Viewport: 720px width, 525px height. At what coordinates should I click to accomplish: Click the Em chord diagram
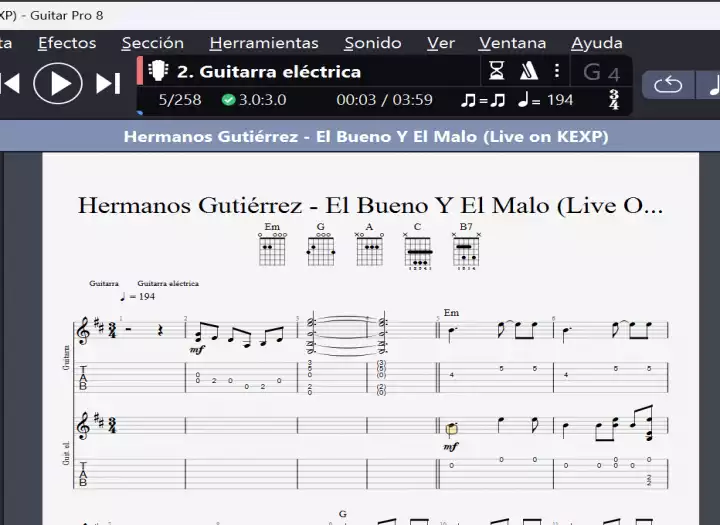point(272,247)
